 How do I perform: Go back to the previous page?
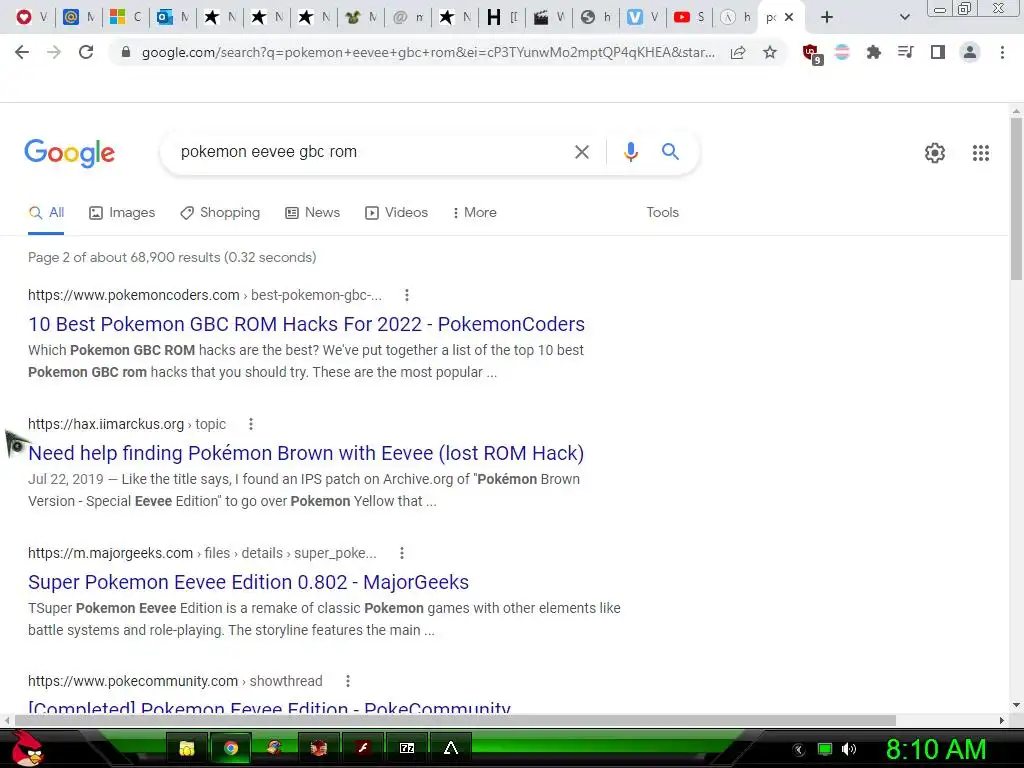[22, 52]
